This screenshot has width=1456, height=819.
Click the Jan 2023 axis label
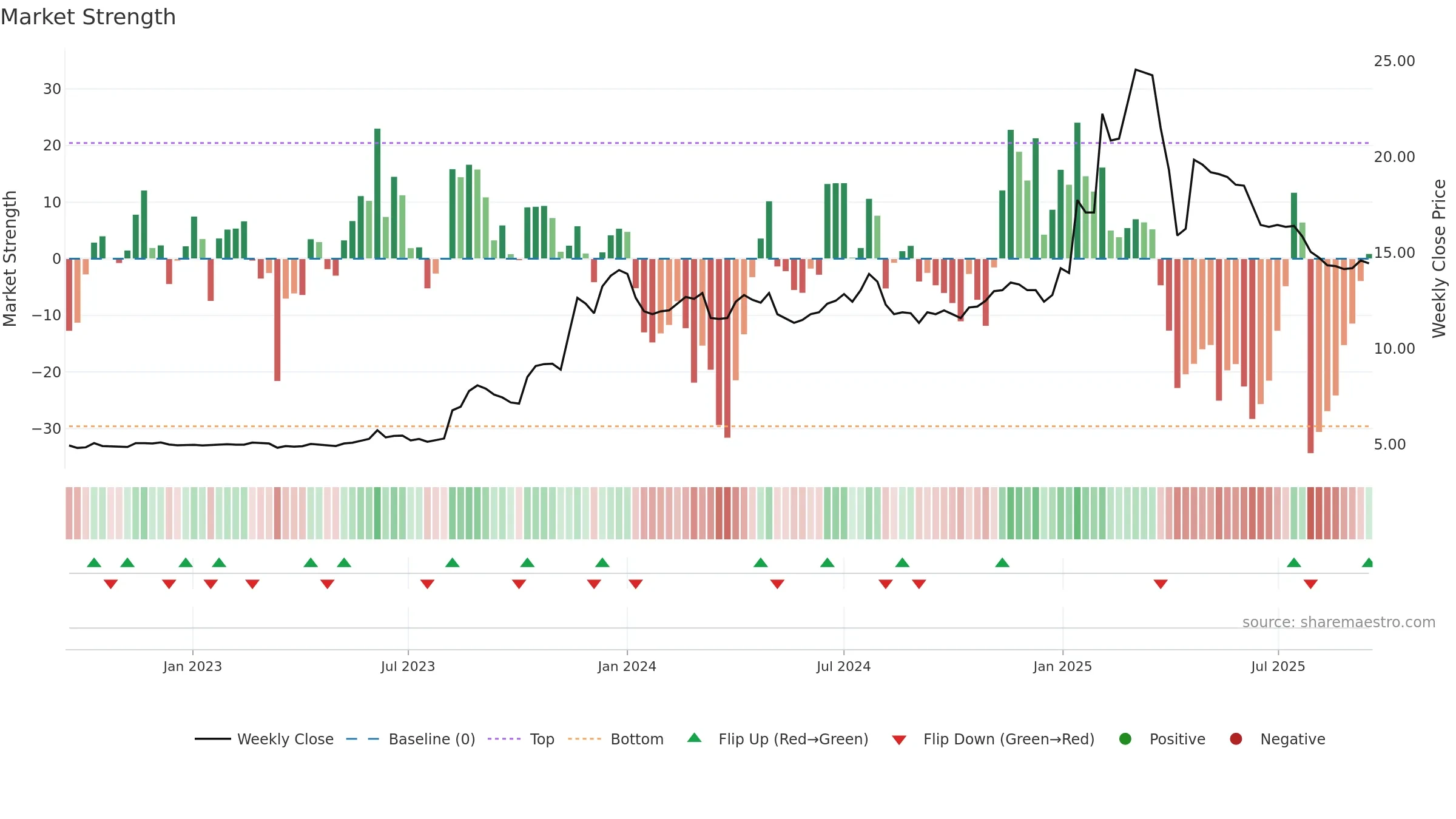(192, 666)
